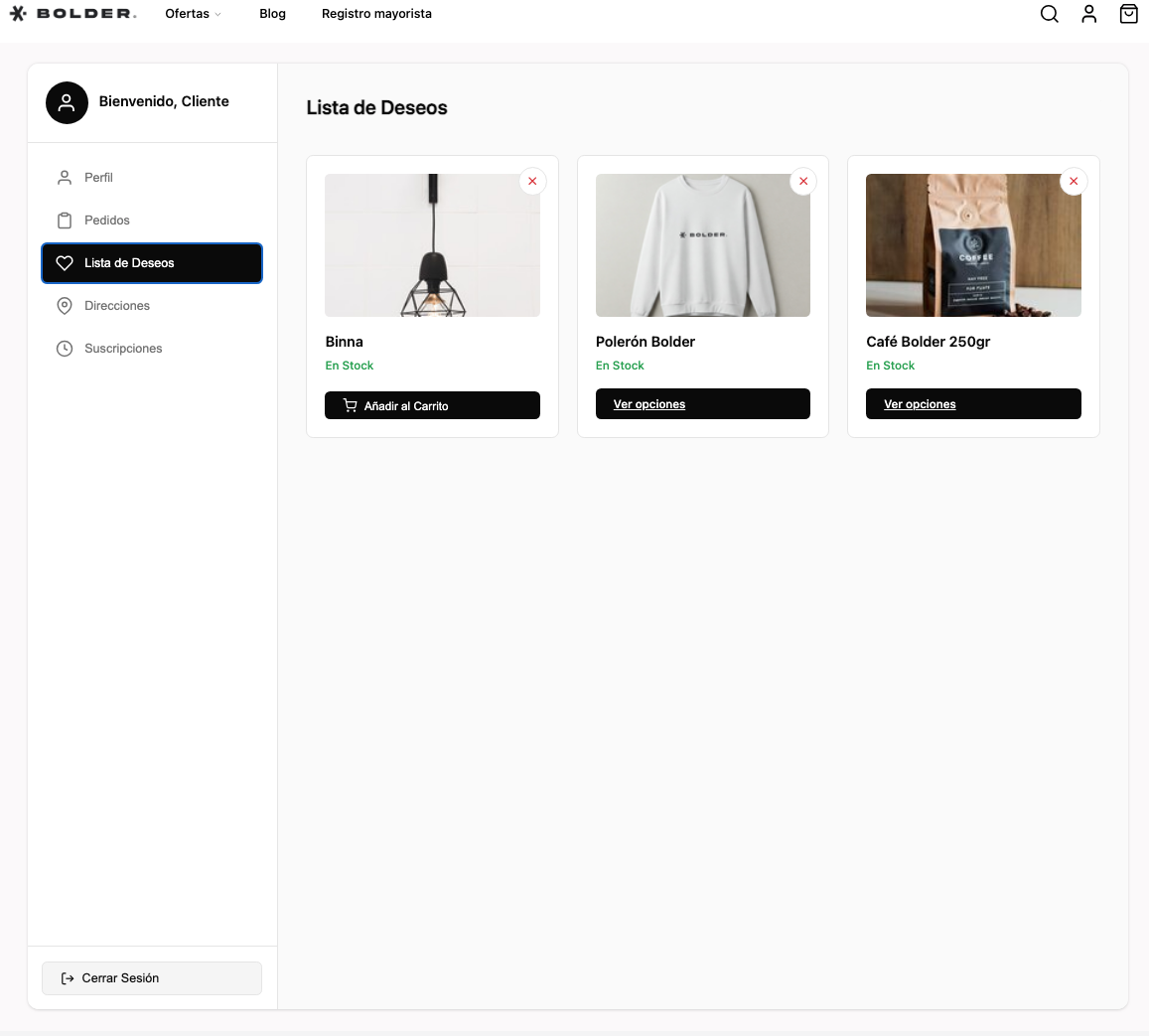Expand the Ofertas dropdown menu
The image size is (1149, 1036).
[x=193, y=14]
